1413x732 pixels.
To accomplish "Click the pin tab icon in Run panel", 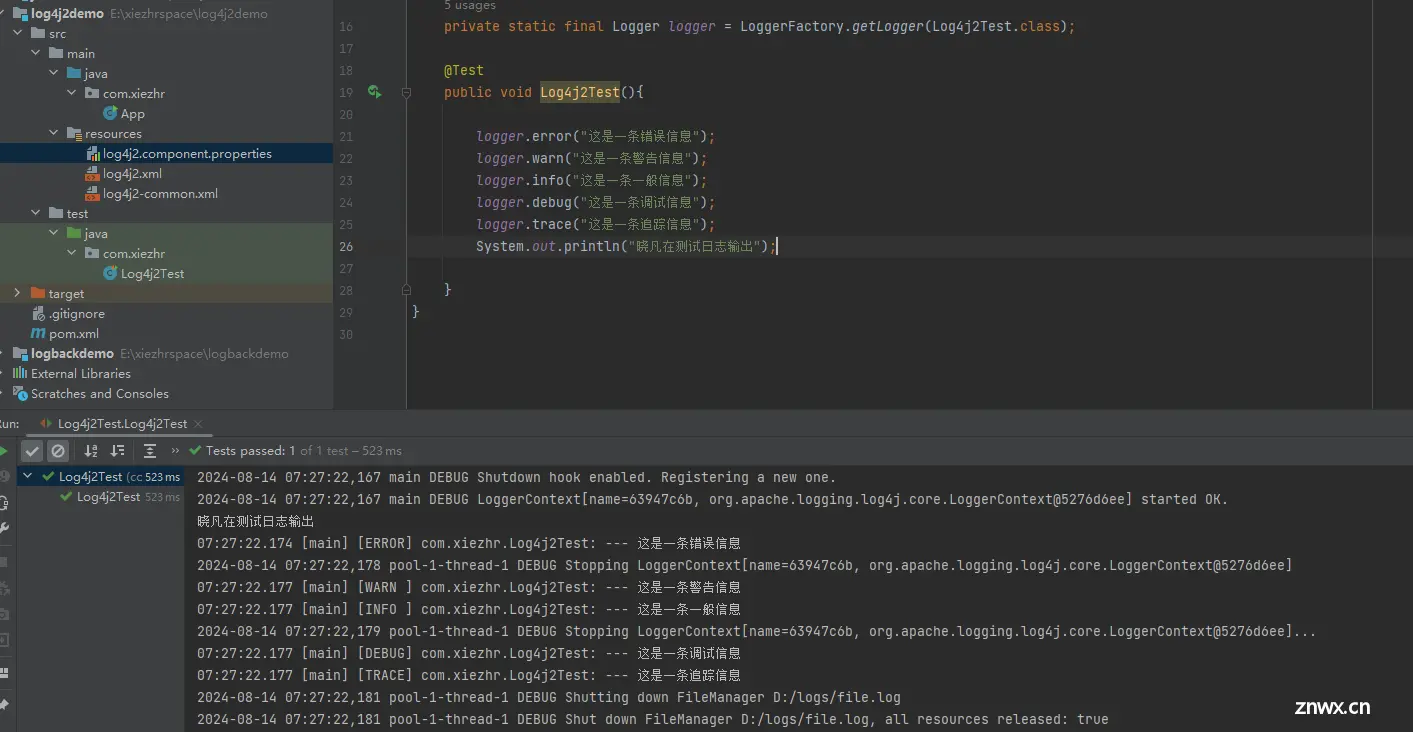I will point(4,705).
